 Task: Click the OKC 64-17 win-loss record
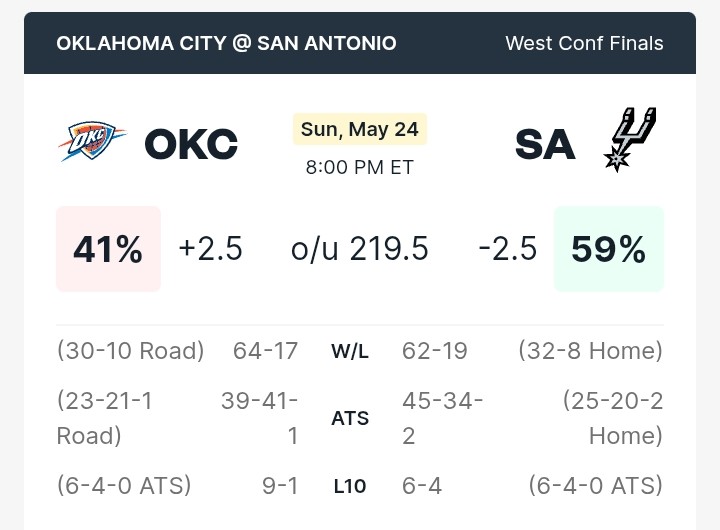tap(265, 351)
